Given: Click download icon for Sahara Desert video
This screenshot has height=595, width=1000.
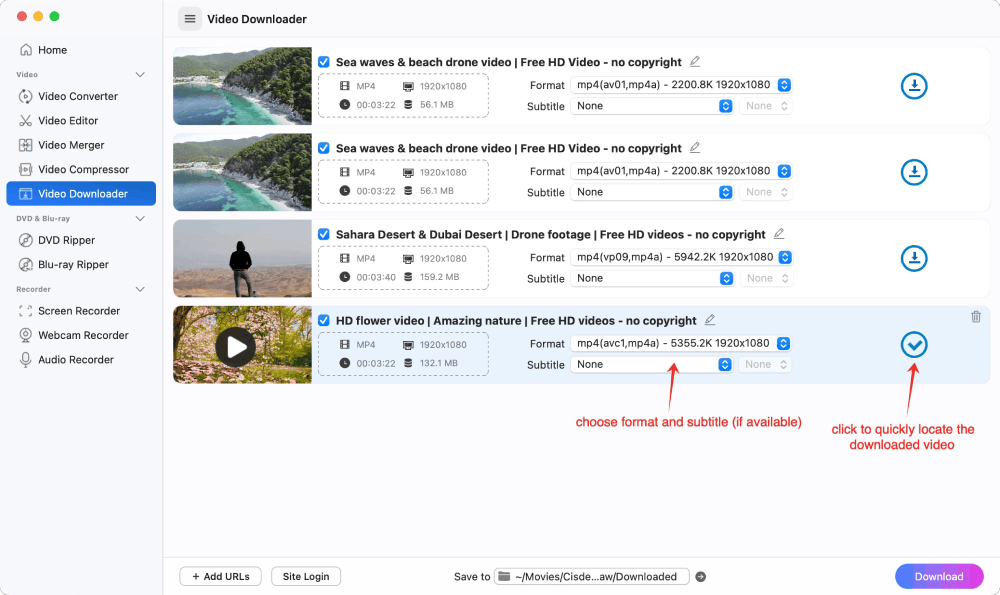Looking at the screenshot, I should click(914, 258).
